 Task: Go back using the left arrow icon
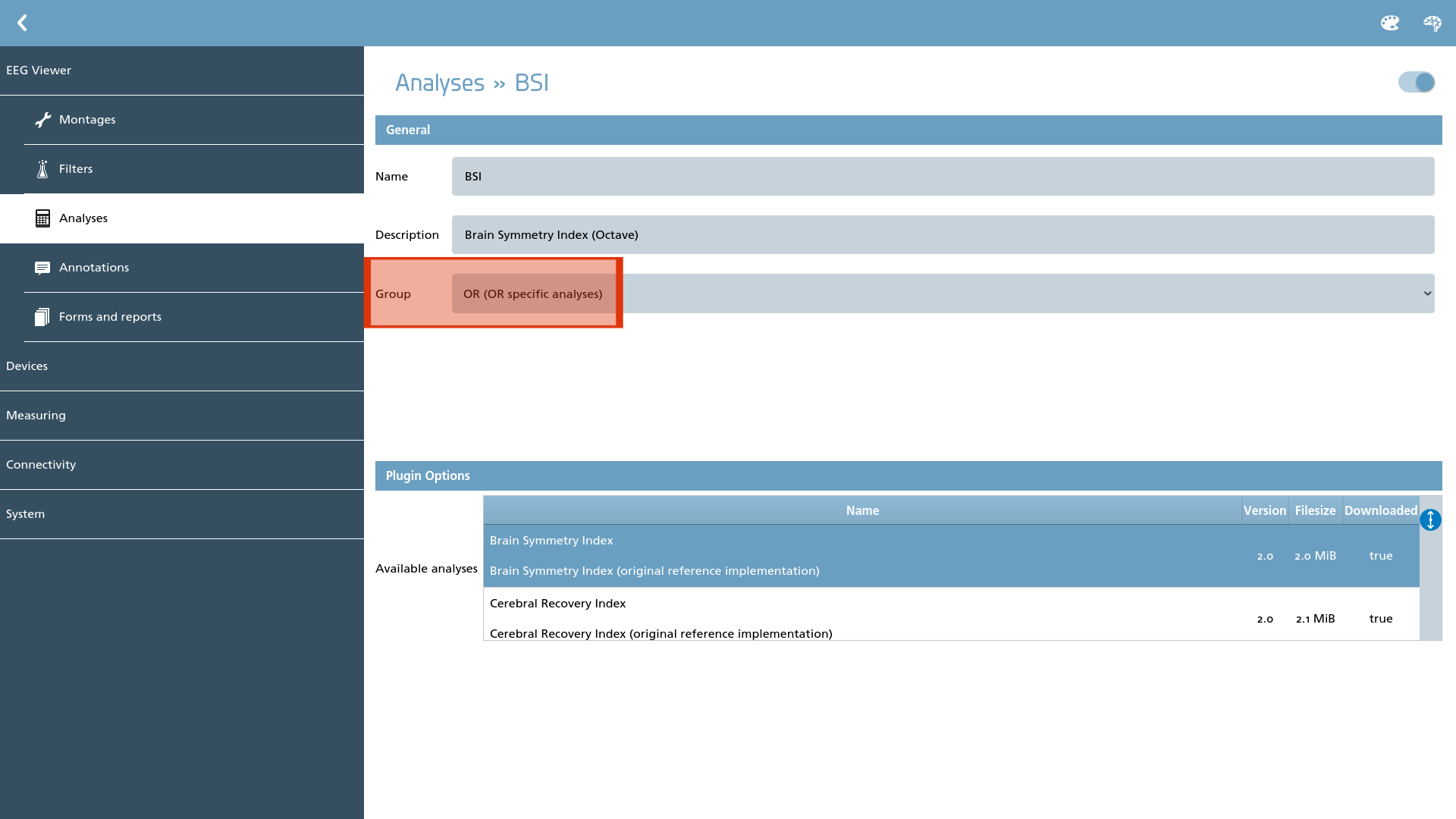pyautogui.click(x=22, y=23)
